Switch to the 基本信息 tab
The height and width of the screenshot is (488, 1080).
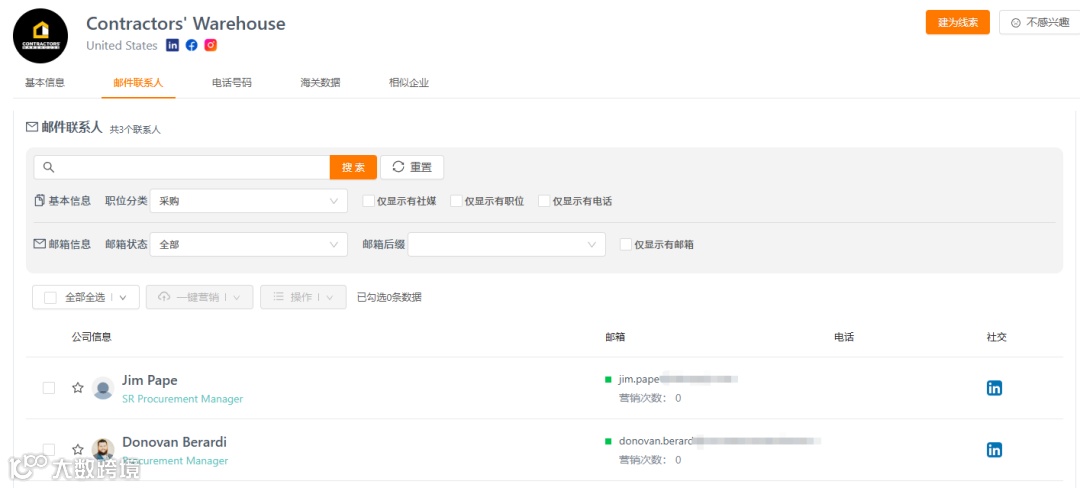click(x=45, y=83)
